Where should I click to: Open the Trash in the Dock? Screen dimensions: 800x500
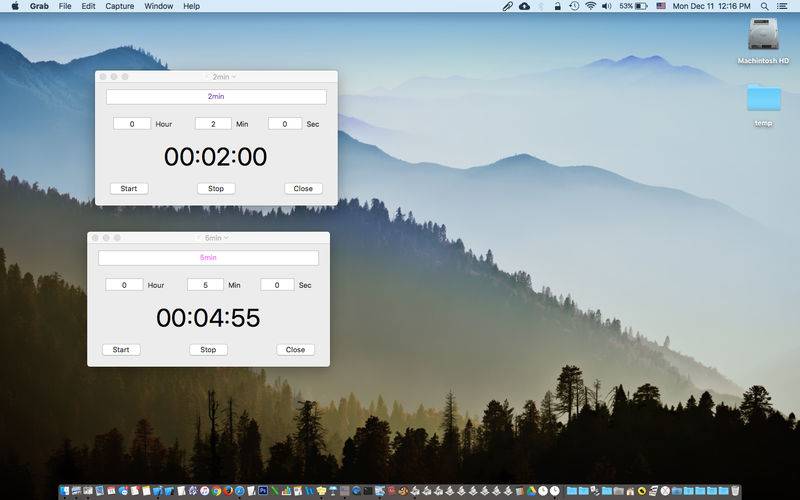[735, 491]
